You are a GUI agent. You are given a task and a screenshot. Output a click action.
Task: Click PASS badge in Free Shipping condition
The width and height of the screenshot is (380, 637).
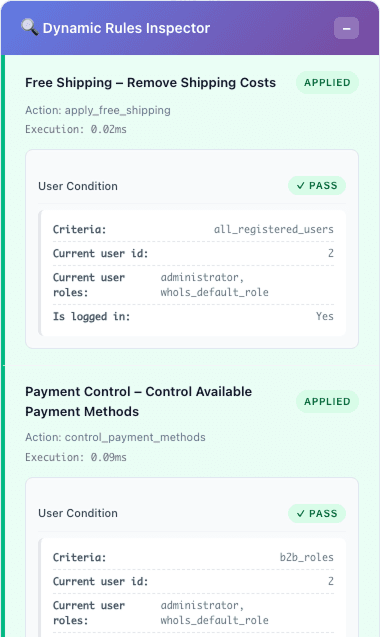[x=317, y=186]
